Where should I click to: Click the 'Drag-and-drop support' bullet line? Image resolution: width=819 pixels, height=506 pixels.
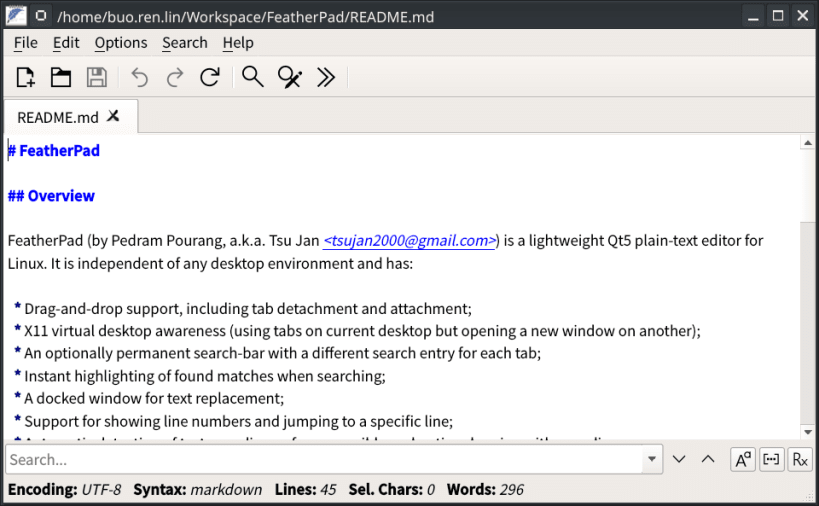pyautogui.click(x=243, y=309)
